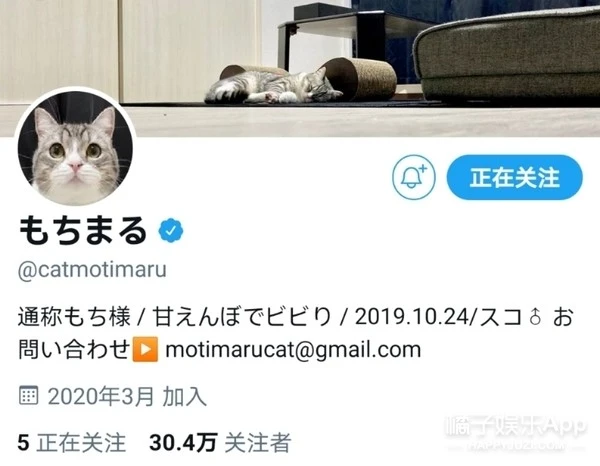Screen dimensions: 600x466
Task: Click the 2020年3月 加入 join date text
Action: (127, 396)
